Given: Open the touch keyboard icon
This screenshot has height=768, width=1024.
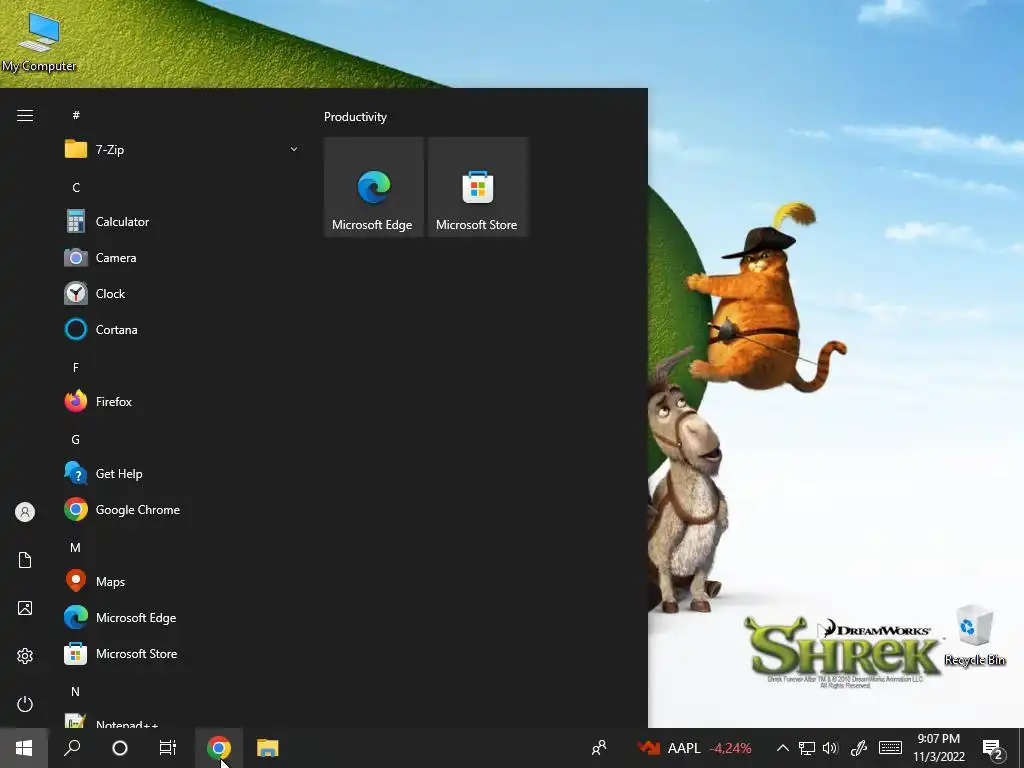Looking at the screenshot, I should pos(890,748).
